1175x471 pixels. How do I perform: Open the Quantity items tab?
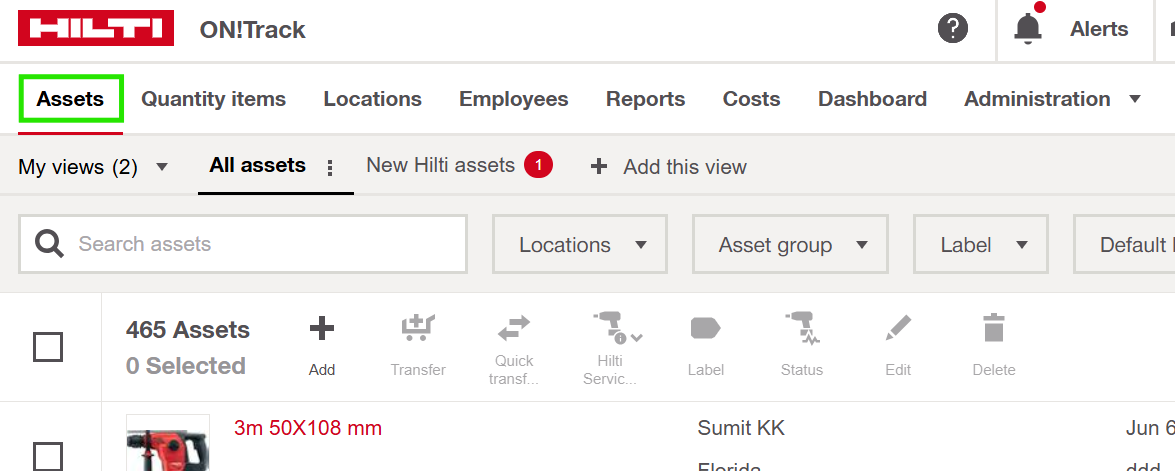(x=214, y=99)
